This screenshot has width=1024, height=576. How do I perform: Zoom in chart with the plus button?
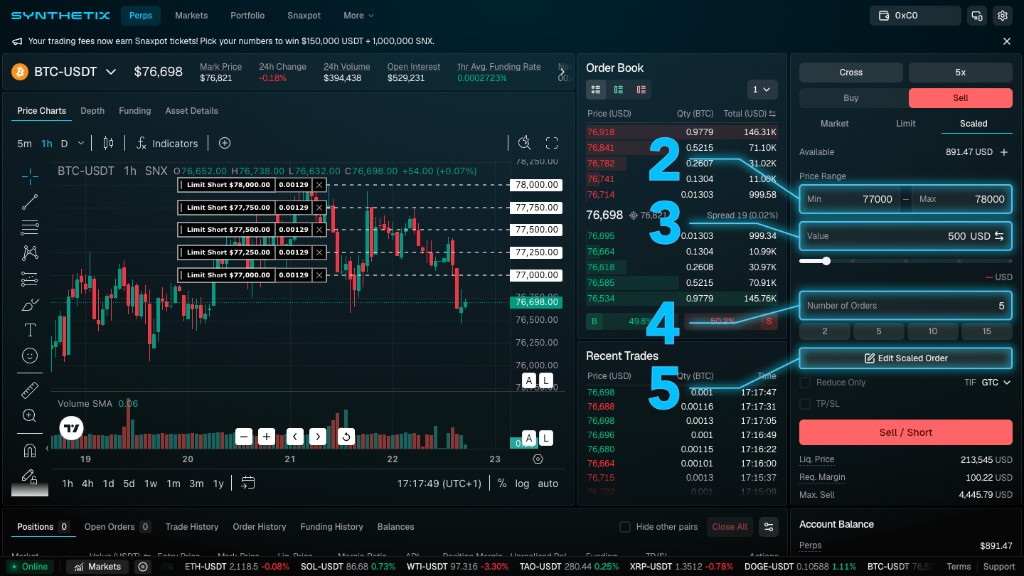266,436
